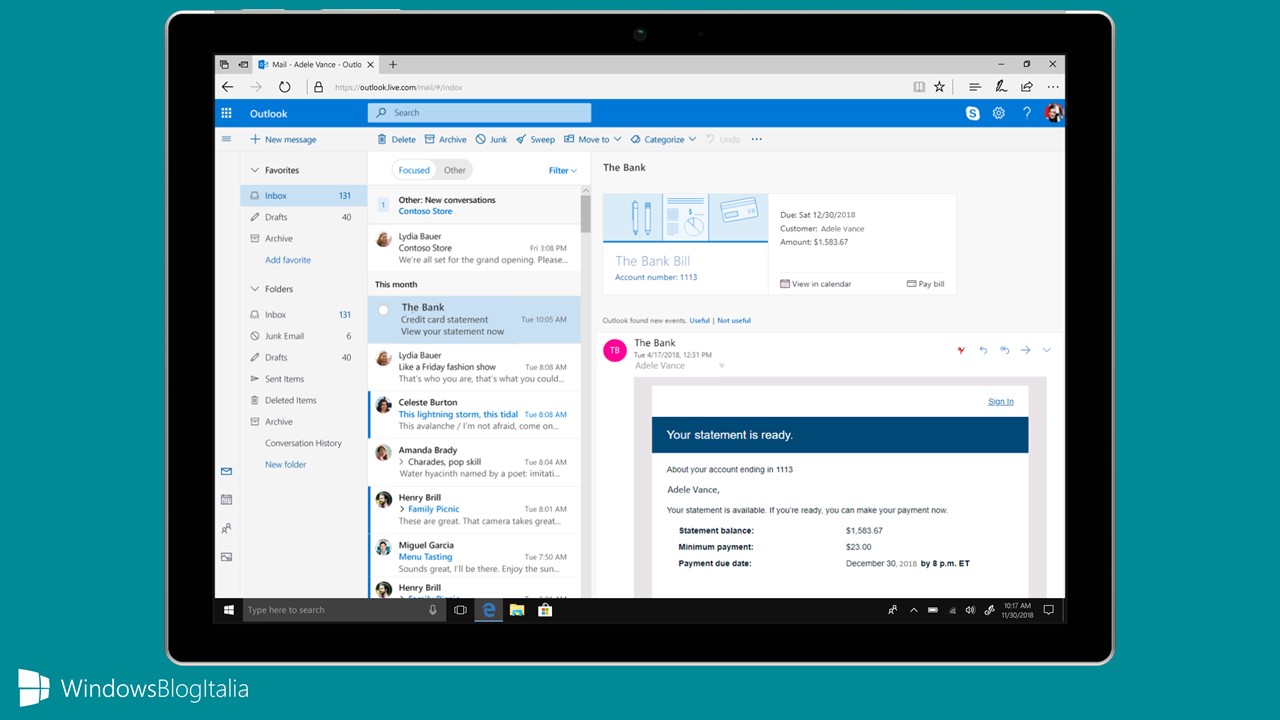This screenshot has height=720, width=1280.
Task: Open Outlook settings gear
Action: tap(998, 113)
